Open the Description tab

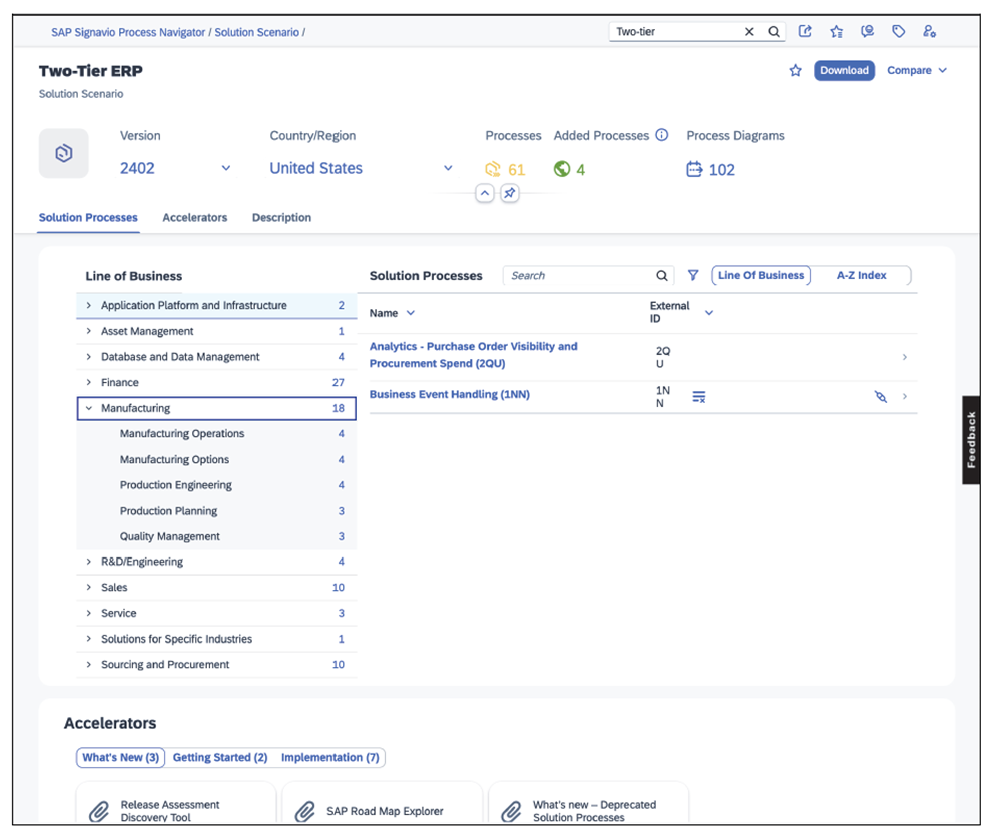coord(280,217)
